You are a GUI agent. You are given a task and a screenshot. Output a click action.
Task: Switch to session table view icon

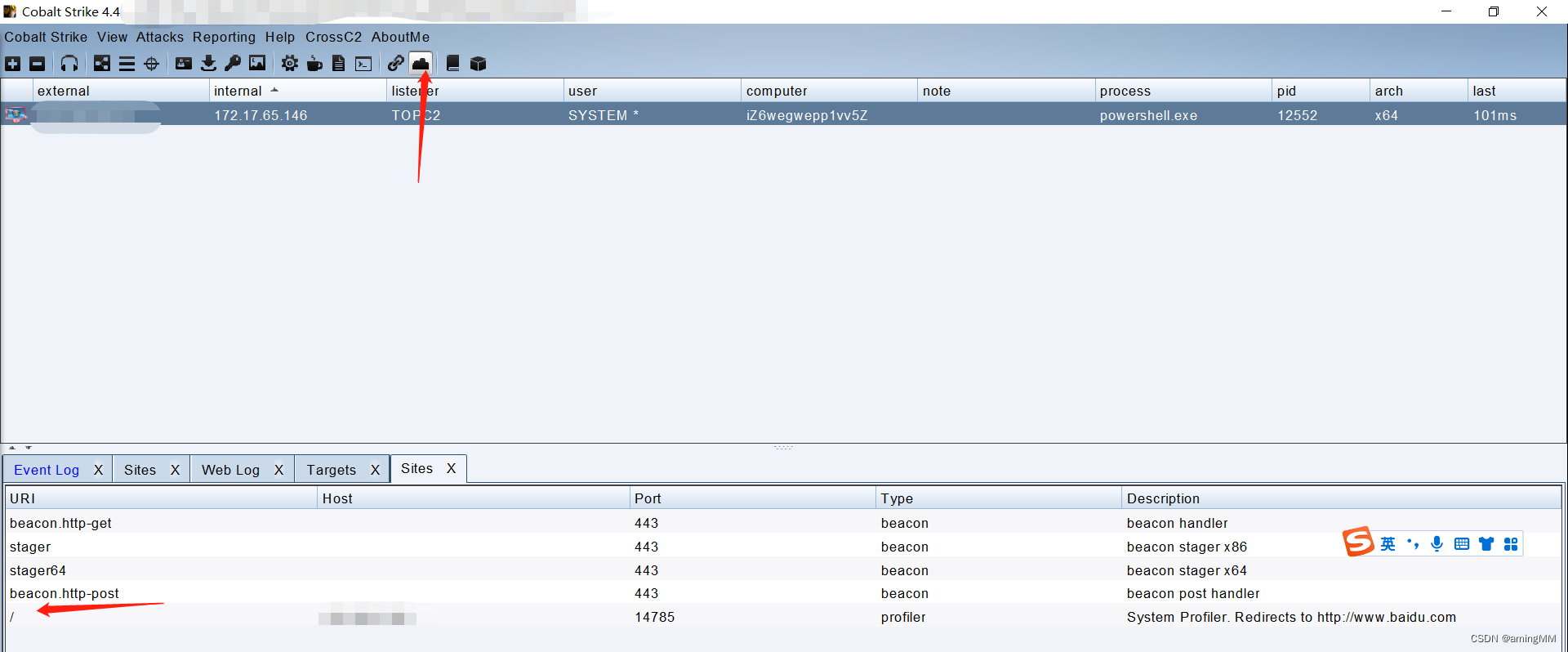tap(127, 64)
